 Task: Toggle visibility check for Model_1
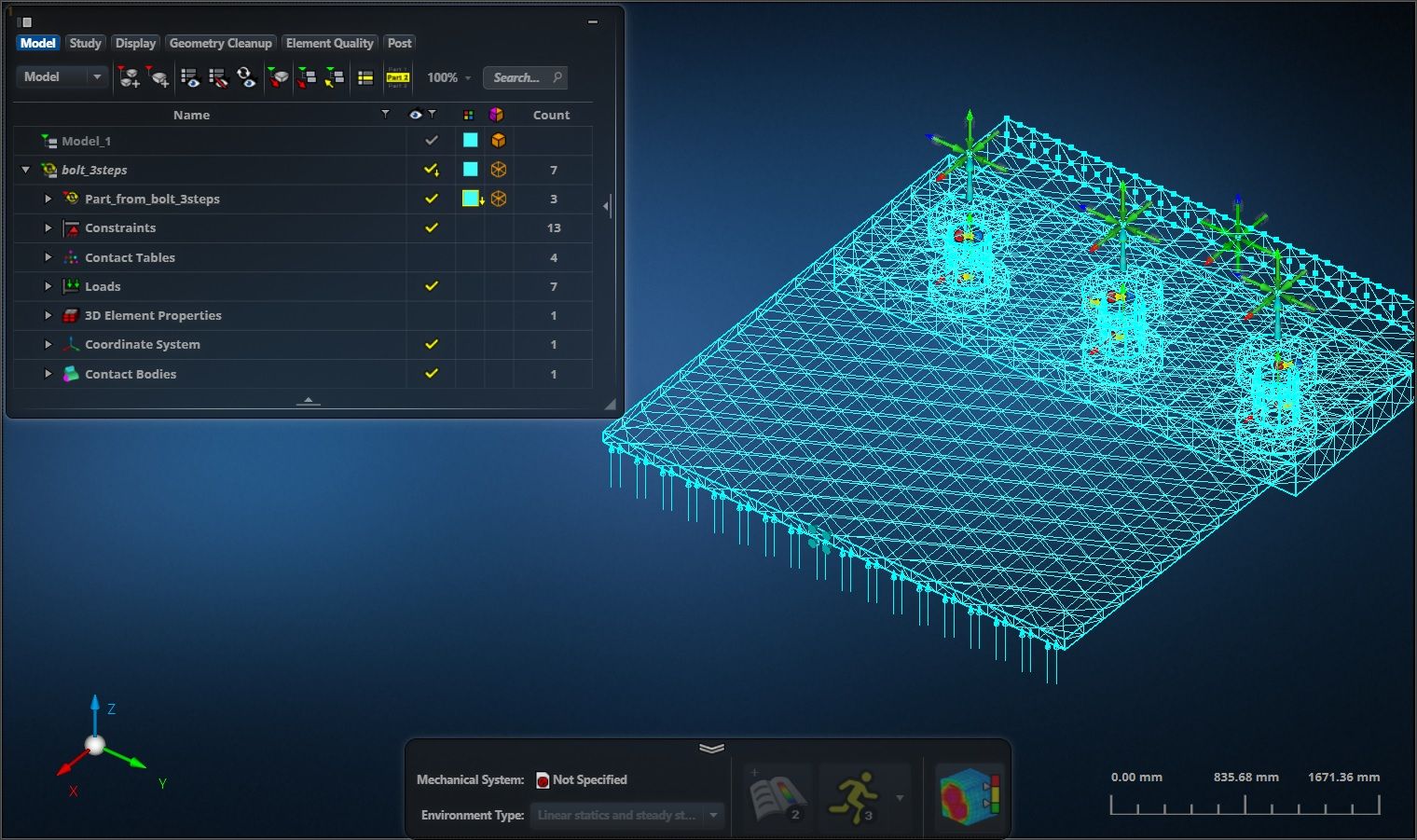pos(431,141)
